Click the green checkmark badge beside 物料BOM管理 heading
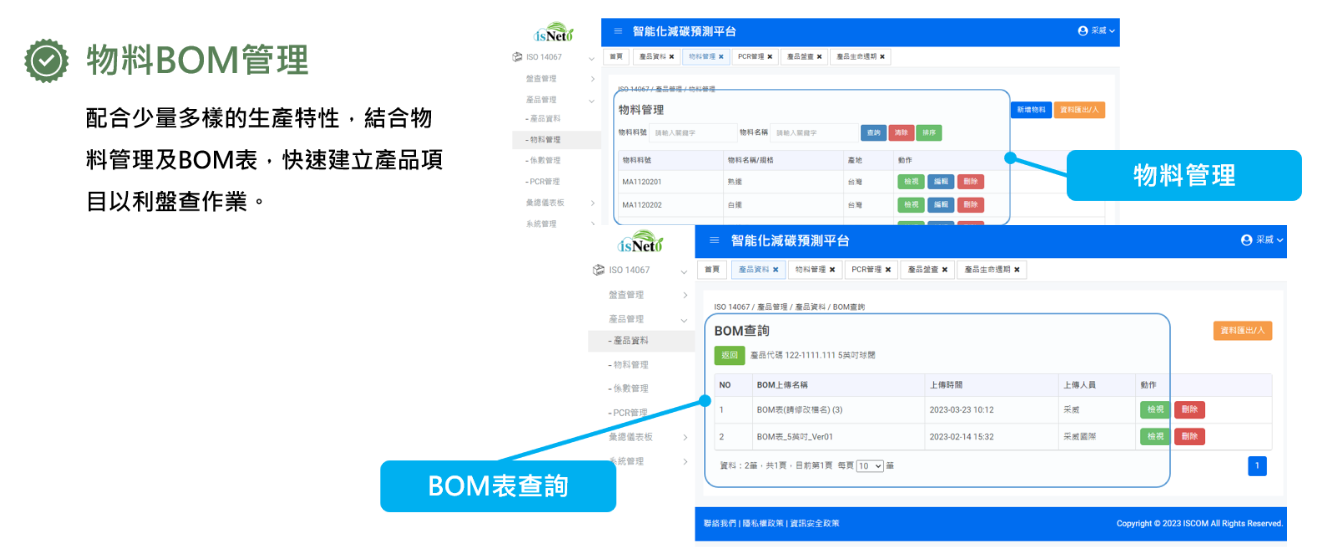Screen dimensions: 1320x555 [47, 60]
